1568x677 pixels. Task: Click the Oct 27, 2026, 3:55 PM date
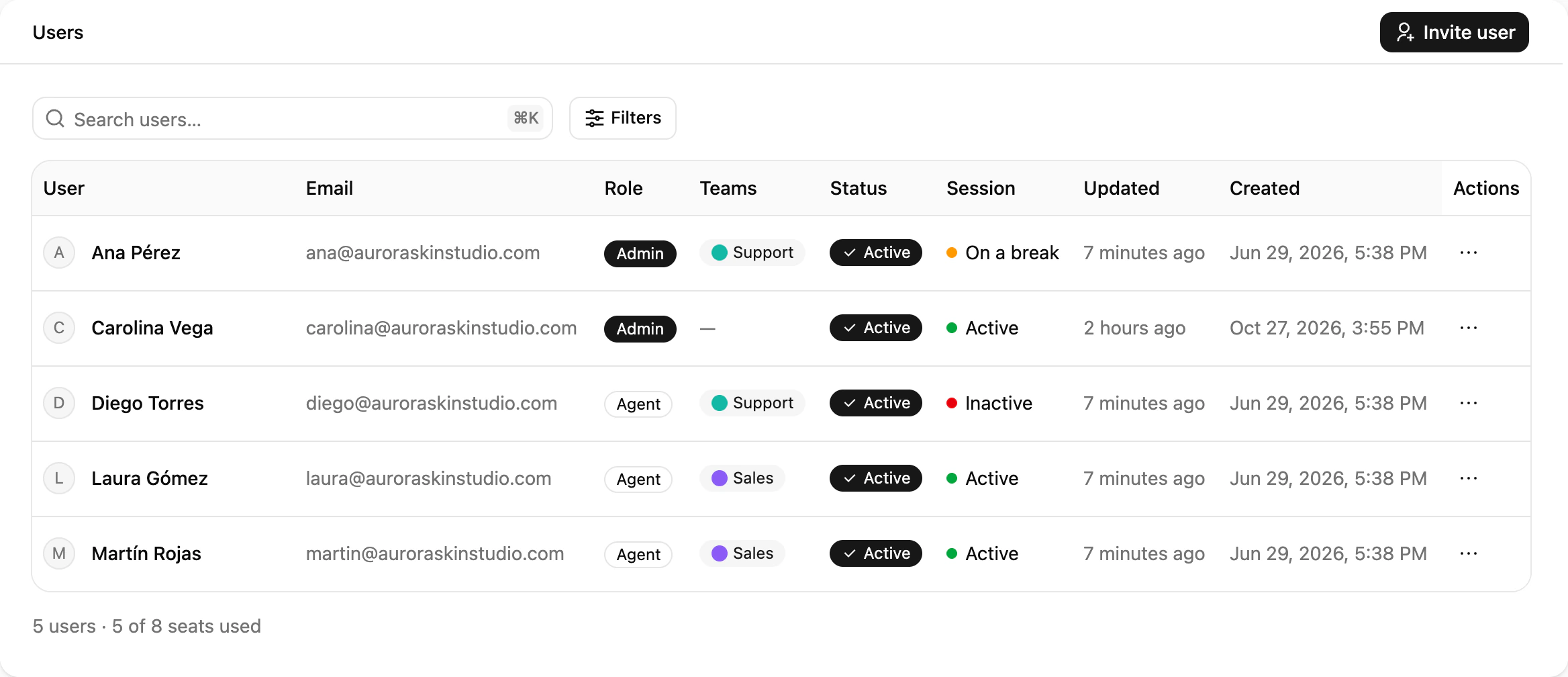(1326, 328)
